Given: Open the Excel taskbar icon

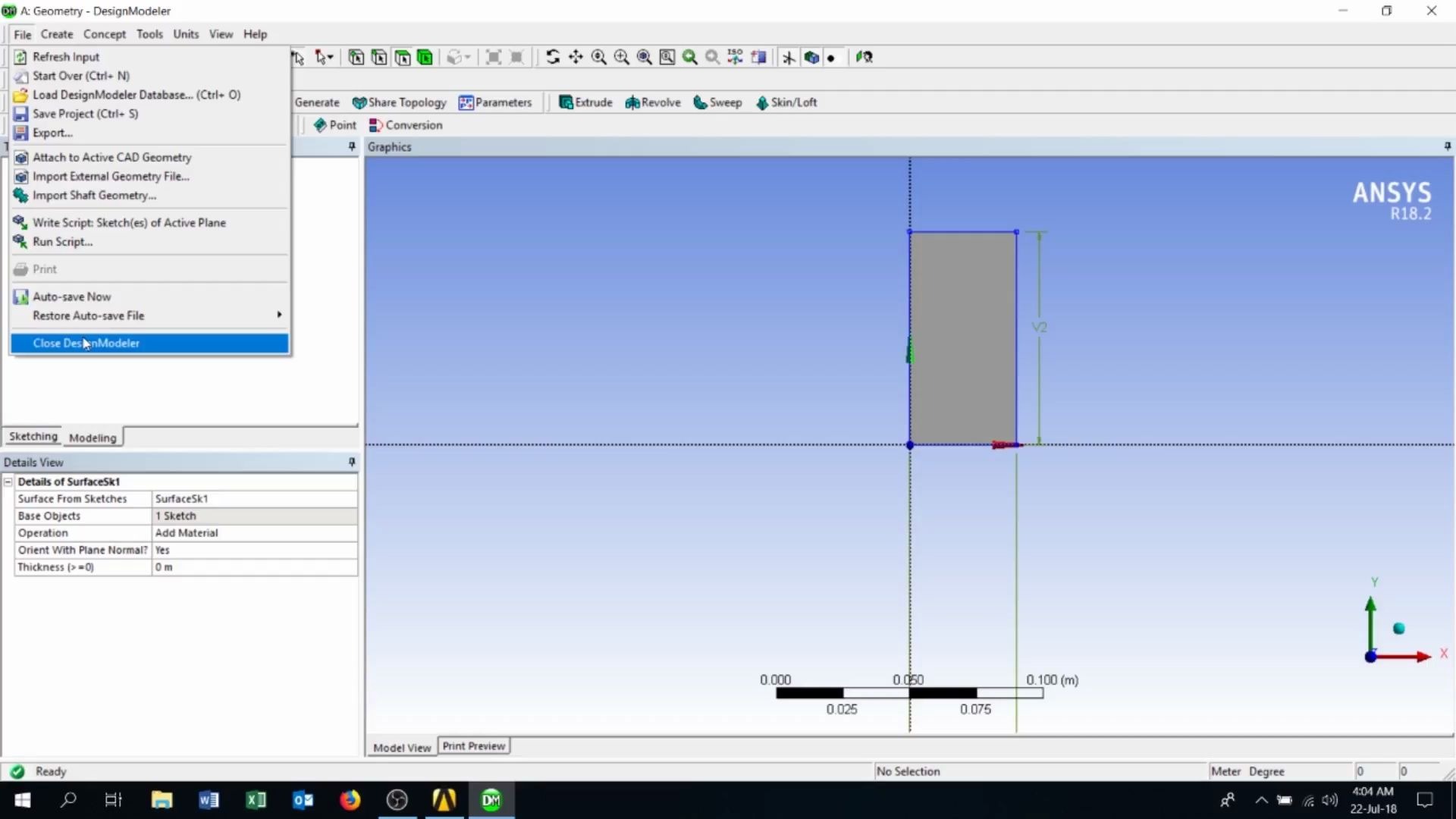Looking at the screenshot, I should 256,799.
